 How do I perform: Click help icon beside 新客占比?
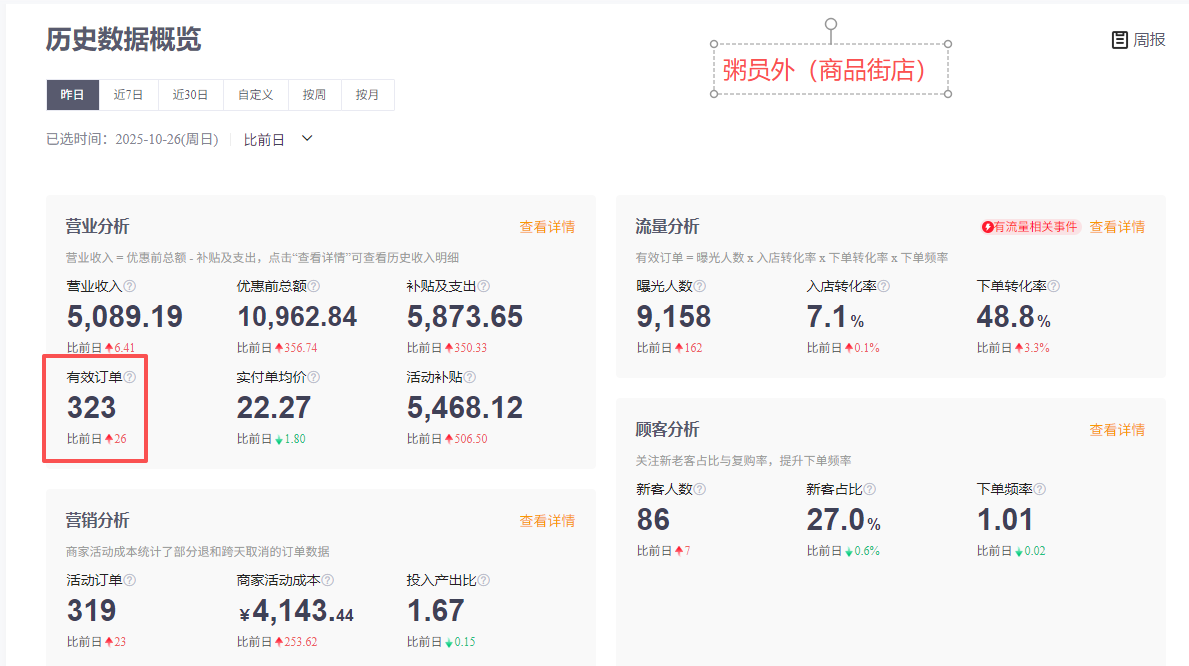(x=869, y=489)
